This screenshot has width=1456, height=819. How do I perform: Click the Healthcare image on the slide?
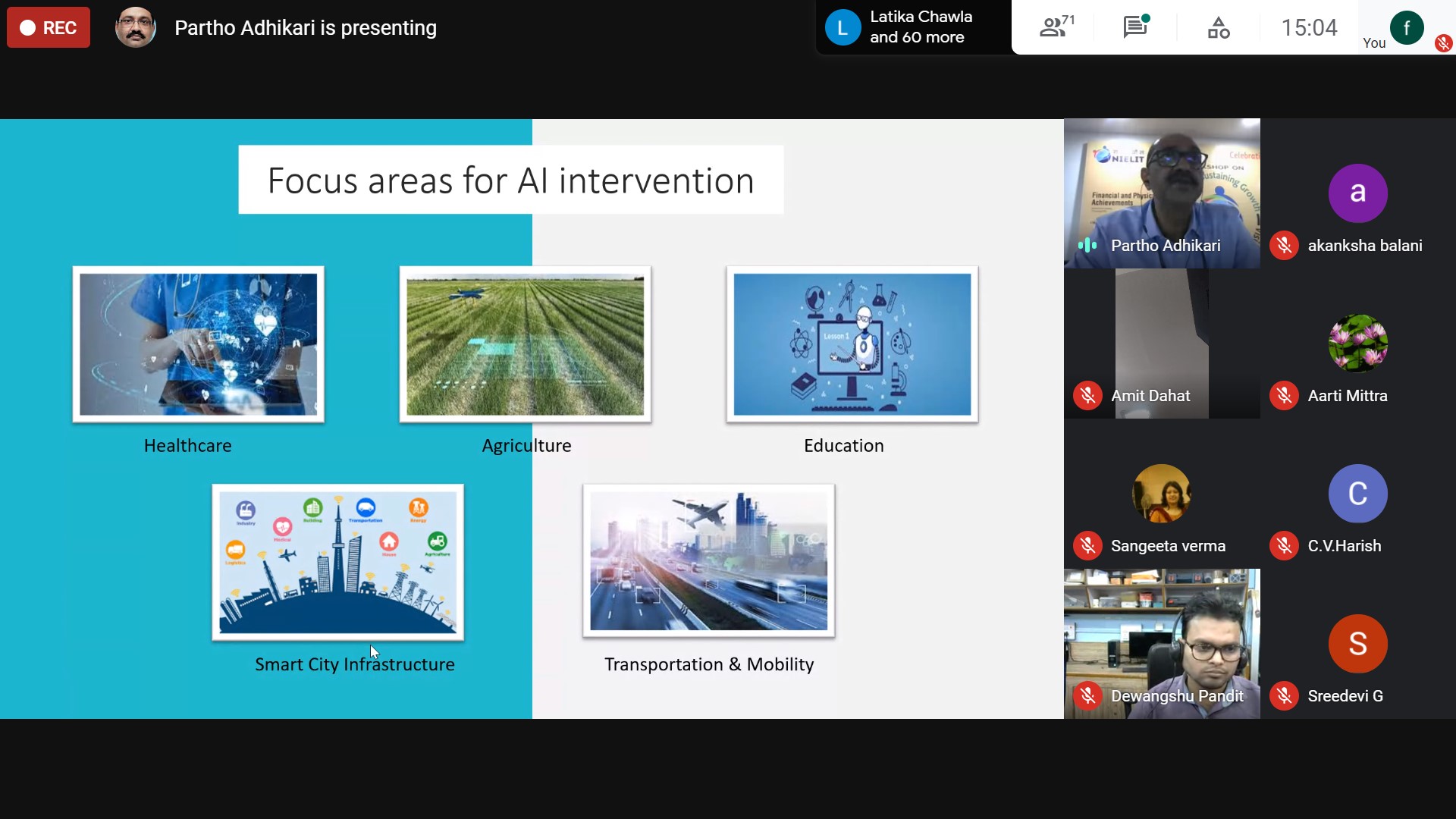point(199,344)
